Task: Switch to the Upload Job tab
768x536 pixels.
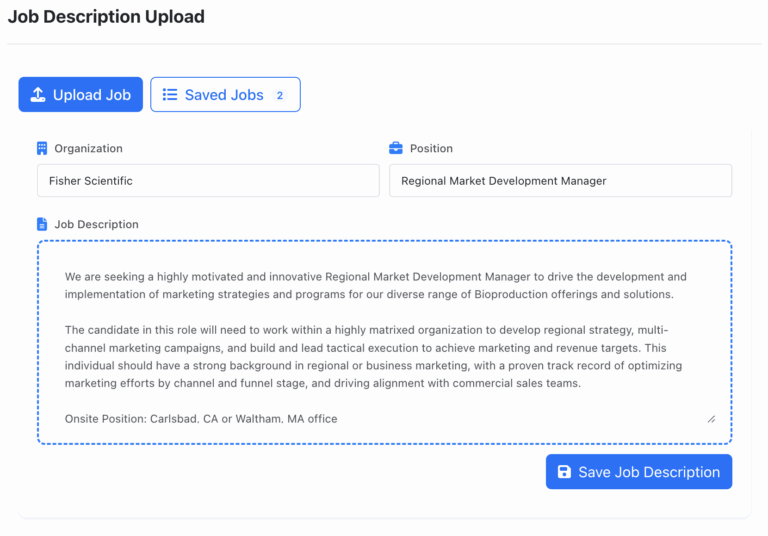Action: click(81, 95)
